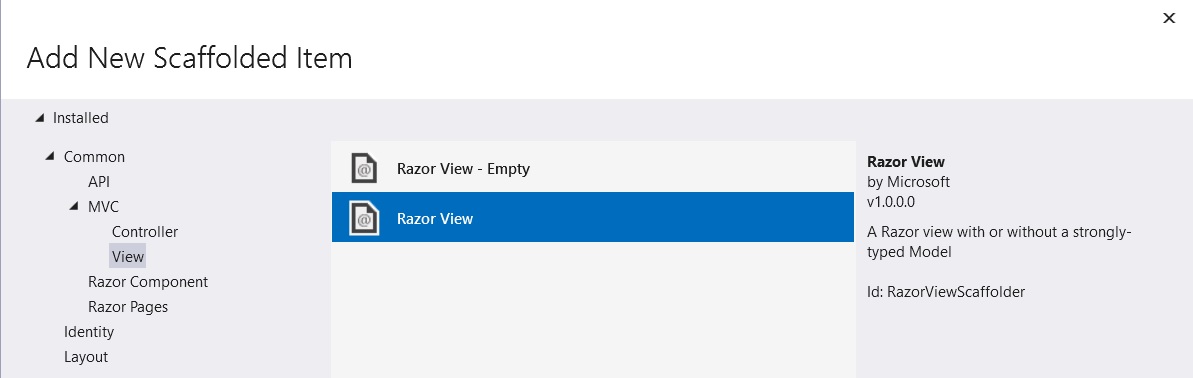This screenshot has height=378, width=1193.
Task: Select the MVC category label
Action: point(103,207)
